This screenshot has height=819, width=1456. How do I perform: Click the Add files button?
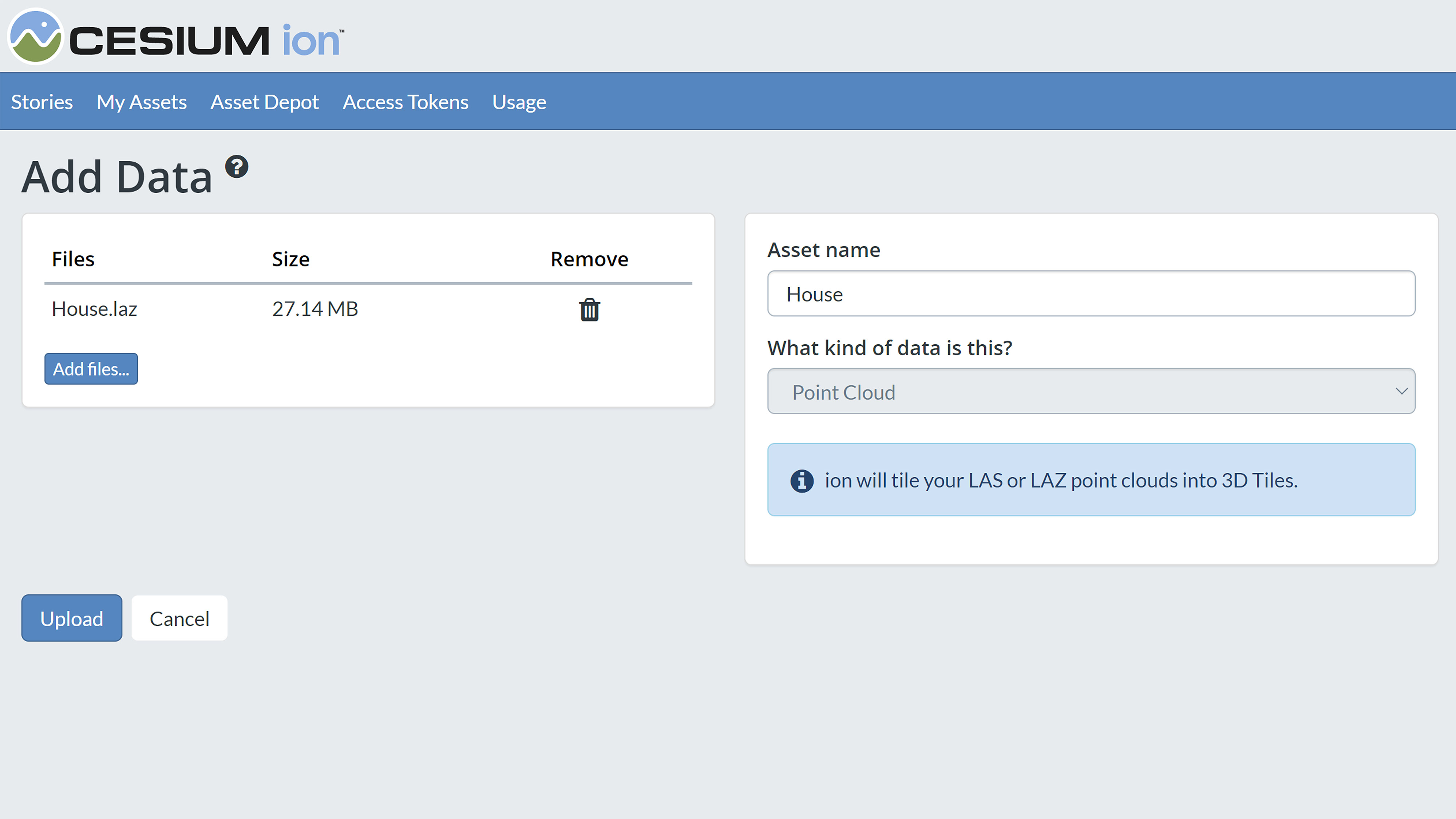(91, 368)
